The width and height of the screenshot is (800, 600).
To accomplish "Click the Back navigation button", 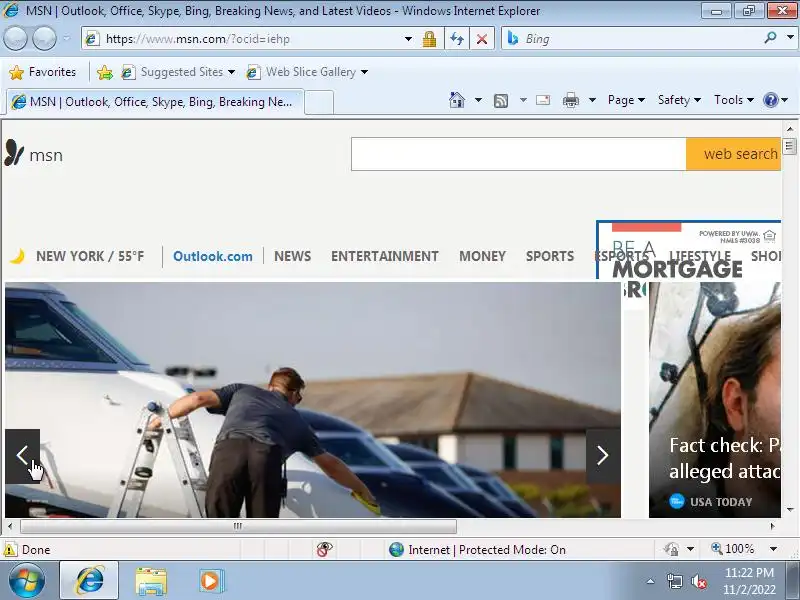I will pos(15,39).
